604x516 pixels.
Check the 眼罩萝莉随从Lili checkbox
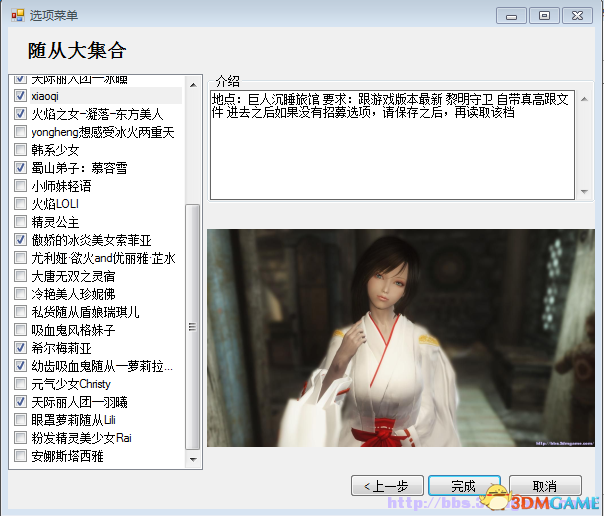(20, 419)
